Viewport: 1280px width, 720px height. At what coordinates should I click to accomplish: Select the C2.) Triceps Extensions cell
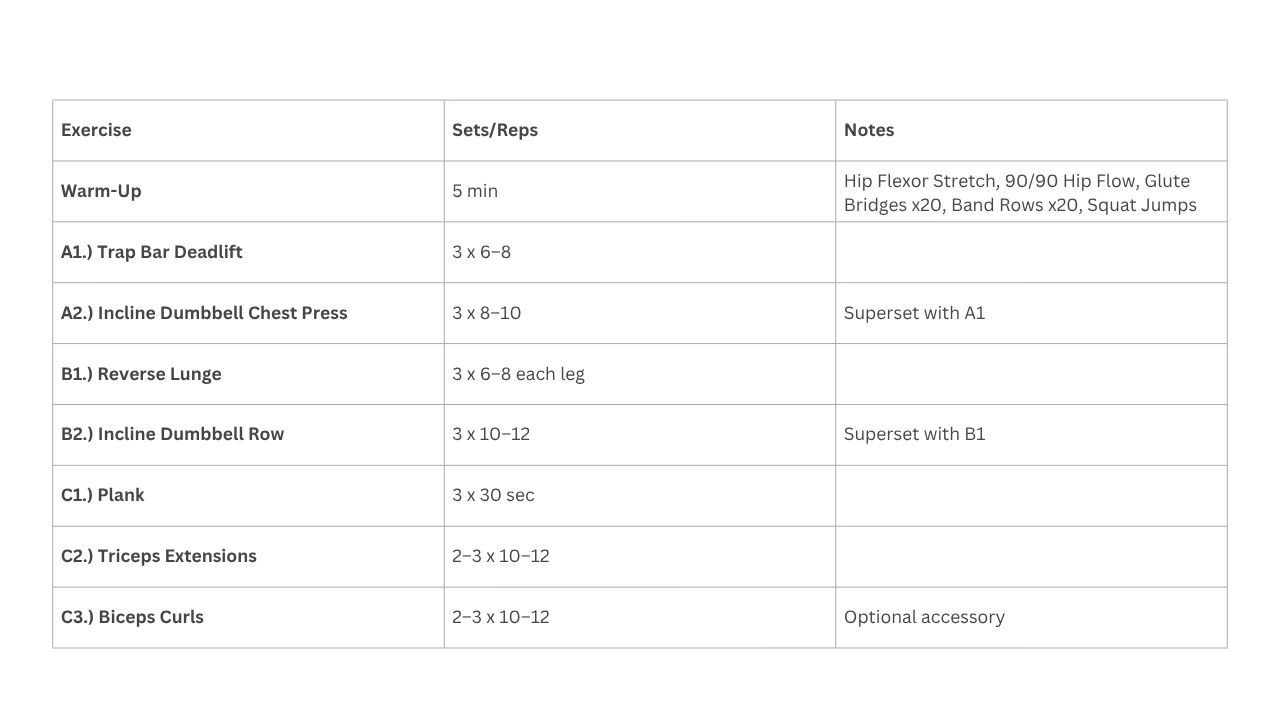159,556
